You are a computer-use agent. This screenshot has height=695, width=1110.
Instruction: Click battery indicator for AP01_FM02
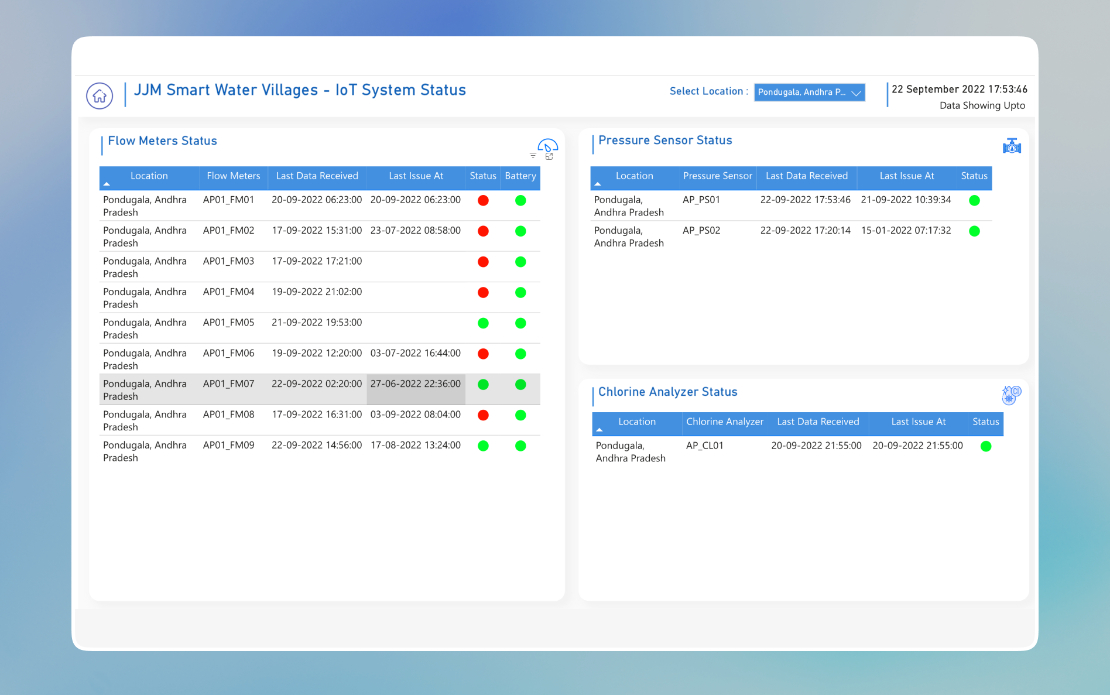click(x=520, y=231)
